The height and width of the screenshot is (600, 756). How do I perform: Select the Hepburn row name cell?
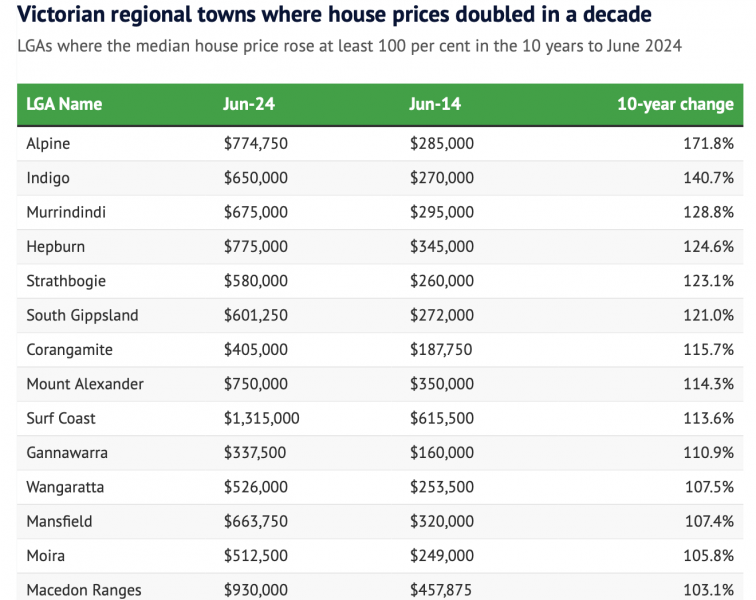[54, 247]
